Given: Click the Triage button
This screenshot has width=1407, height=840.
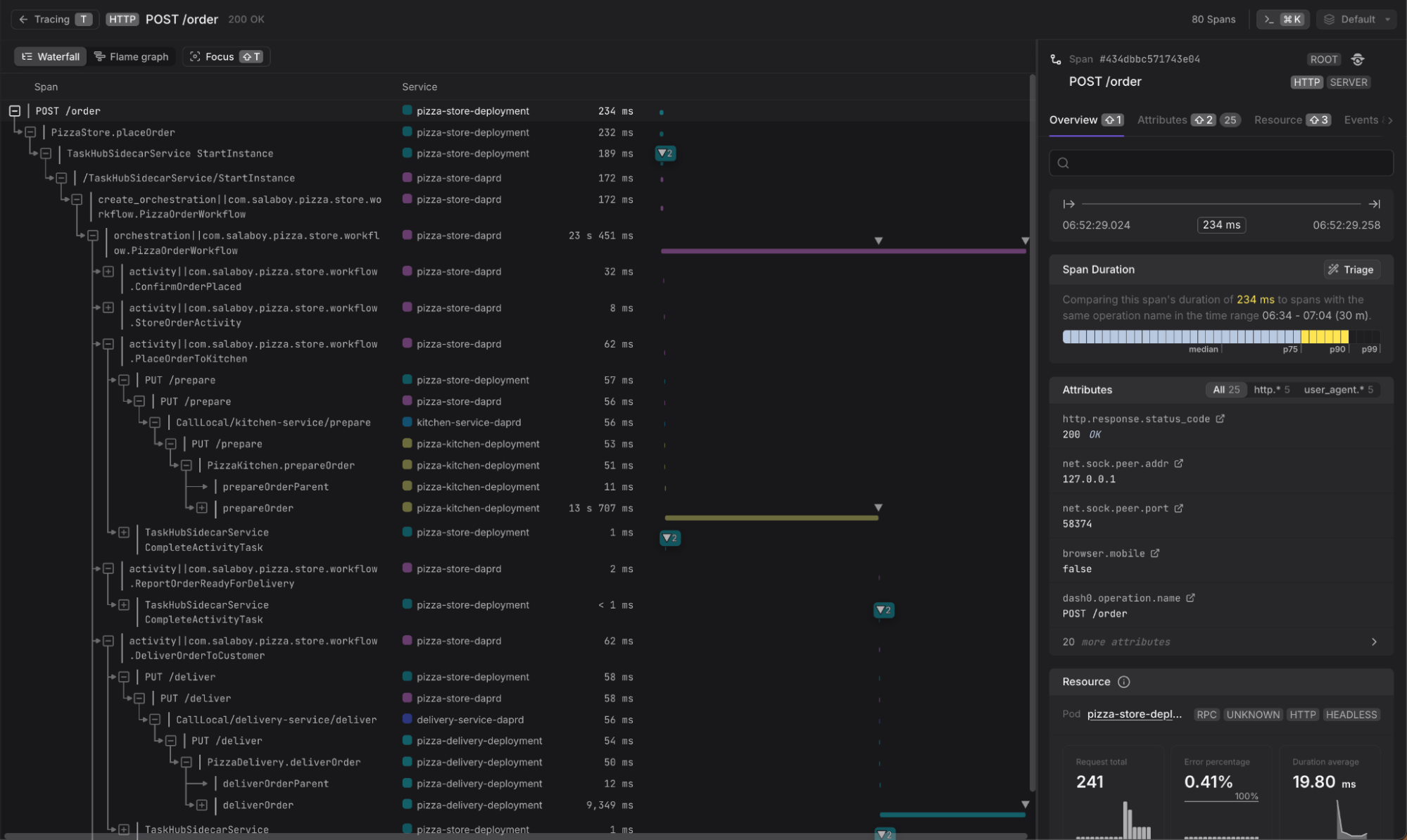Looking at the screenshot, I should point(1351,269).
